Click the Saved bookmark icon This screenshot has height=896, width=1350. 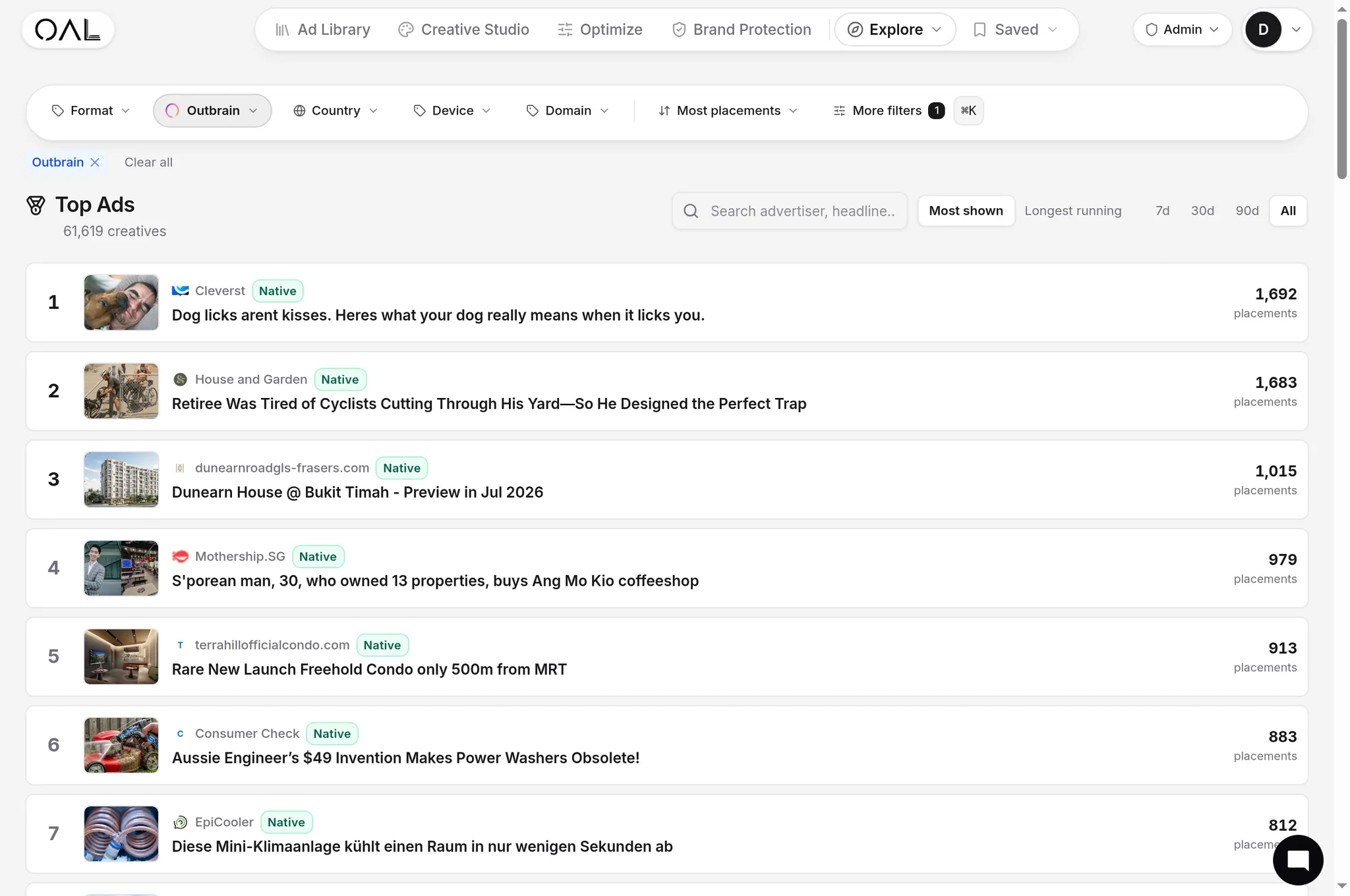980,30
